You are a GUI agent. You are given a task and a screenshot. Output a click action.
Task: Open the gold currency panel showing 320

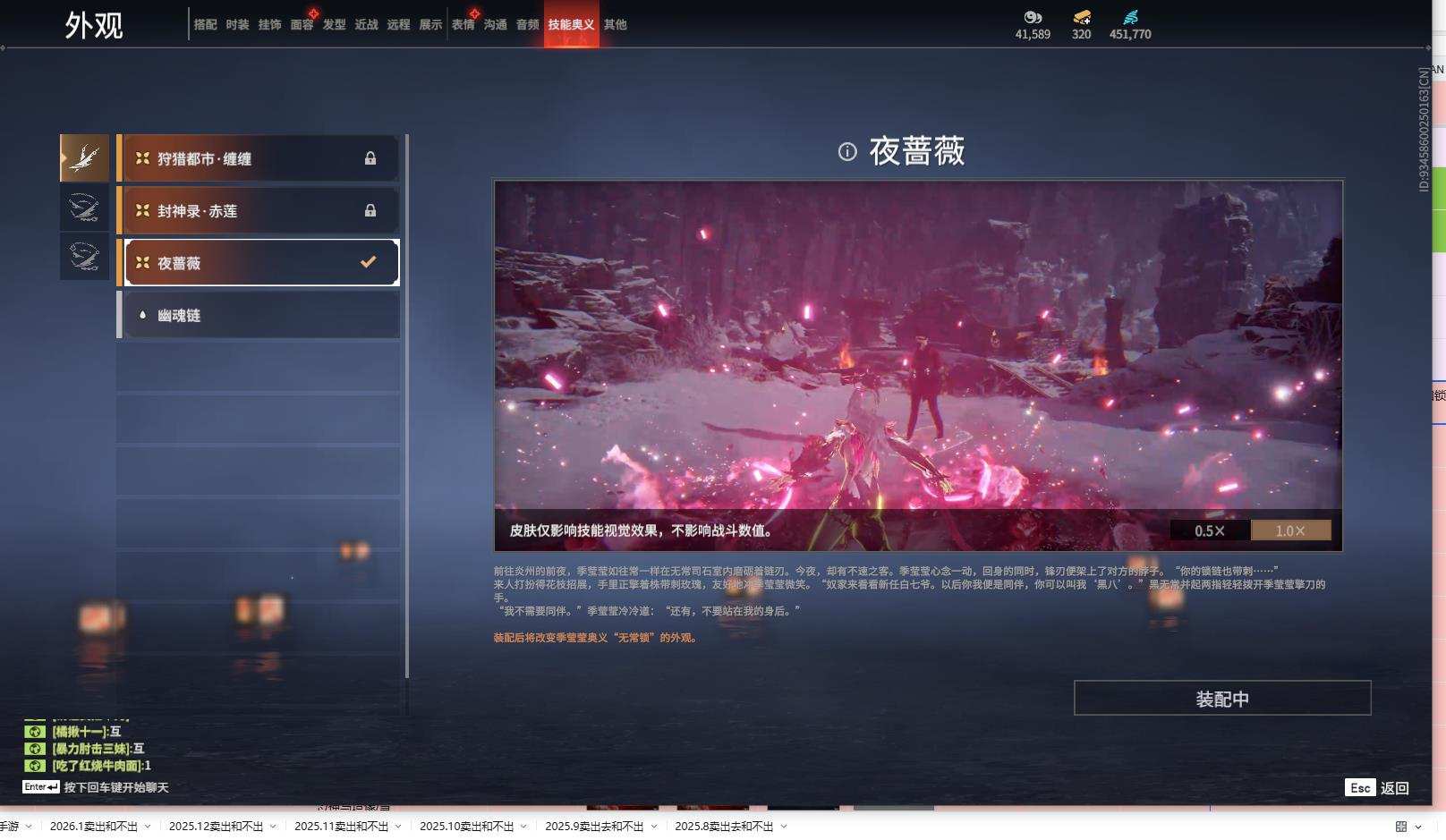coord(1080,20)
